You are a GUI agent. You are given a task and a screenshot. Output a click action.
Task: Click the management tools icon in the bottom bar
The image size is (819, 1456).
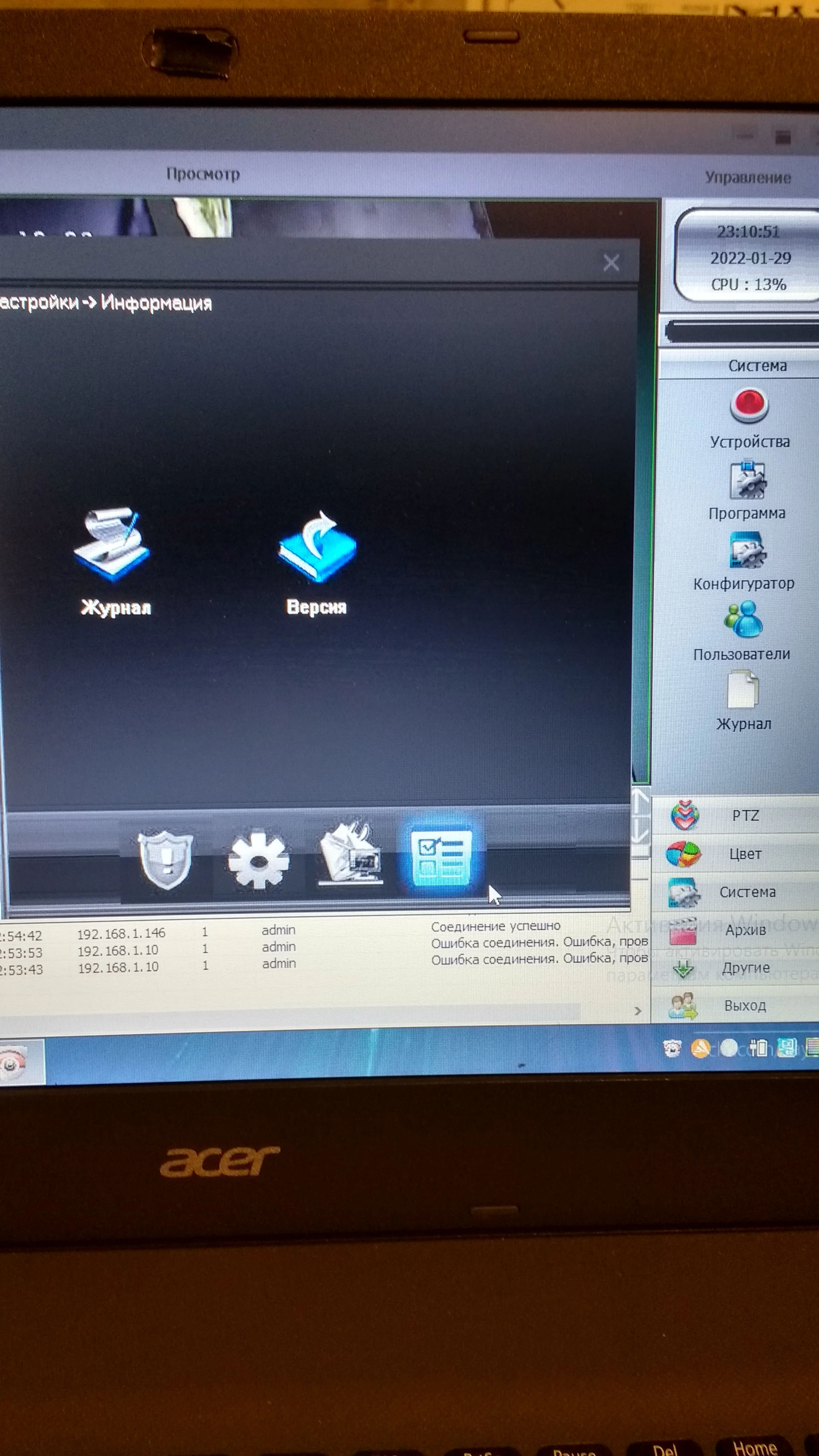tap(351, 855)
